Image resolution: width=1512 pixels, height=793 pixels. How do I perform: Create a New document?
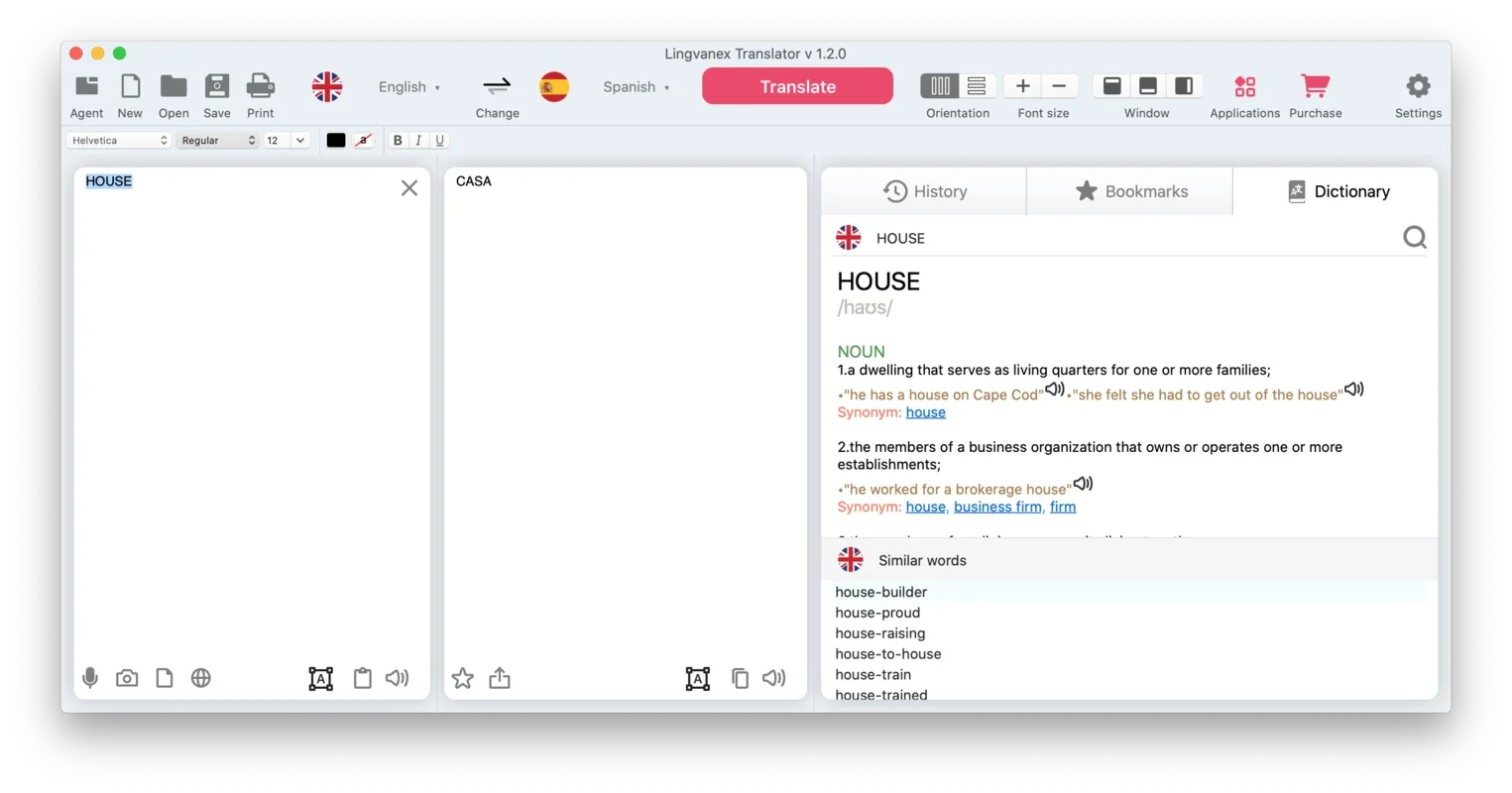tap(130, 86)
